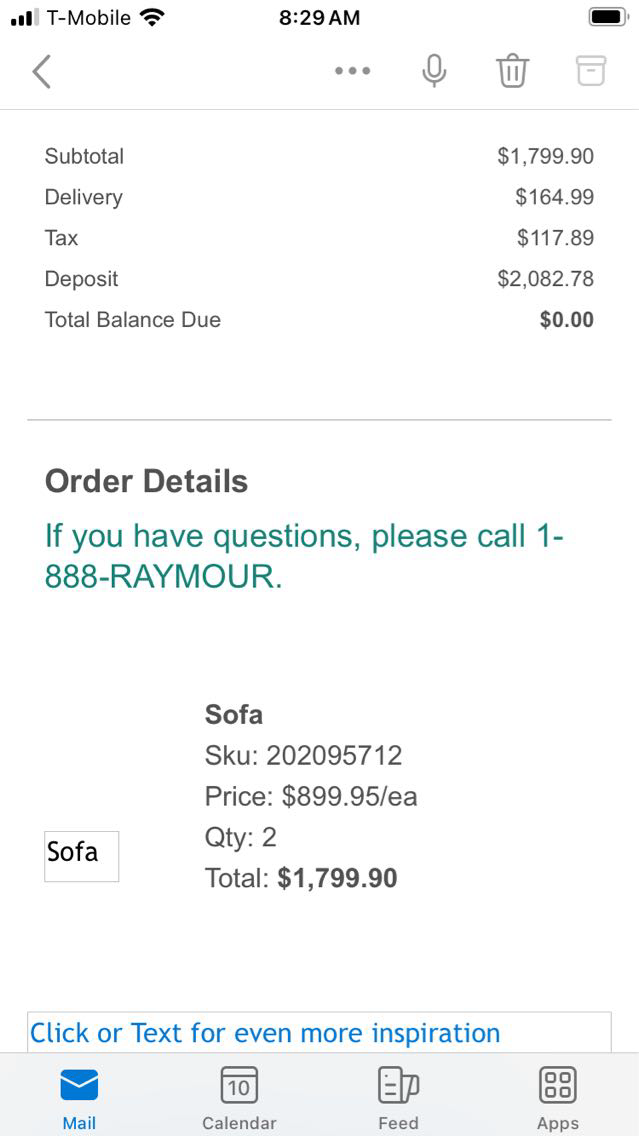Tap the Wi-Fi icon in the status bar

[x=152, y=17]
